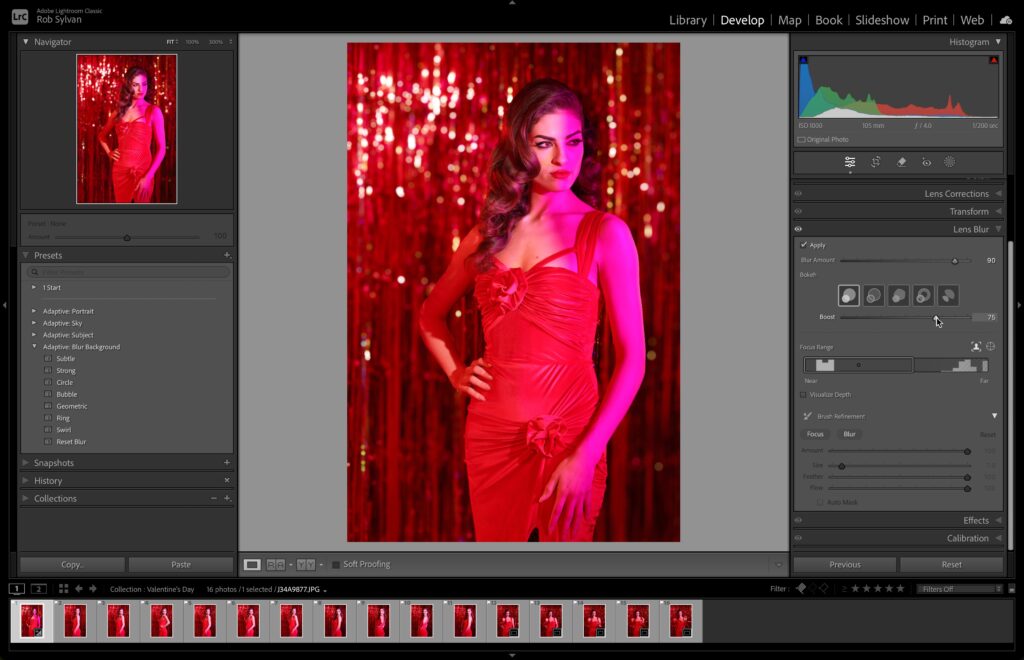Open the Filters Off dropdown
This screenshot has width=1024, height=660.
[x=959, y=589]
